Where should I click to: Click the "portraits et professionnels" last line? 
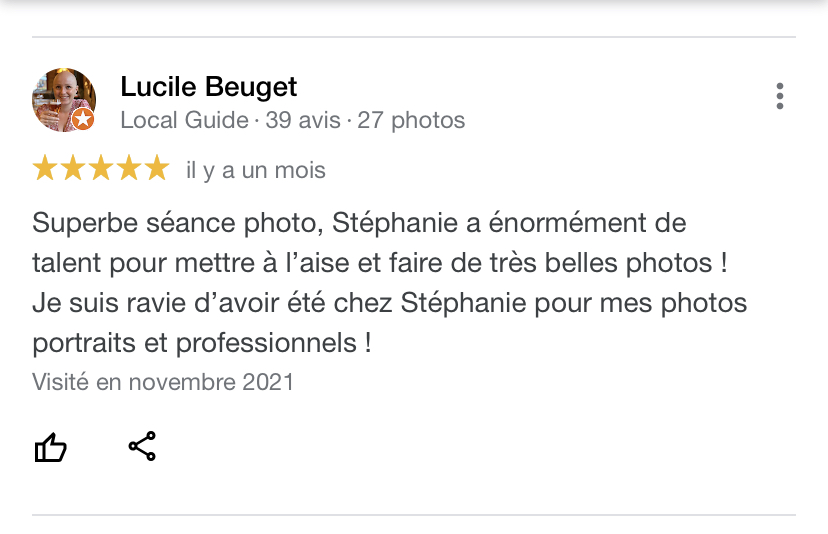click(201, 343)
